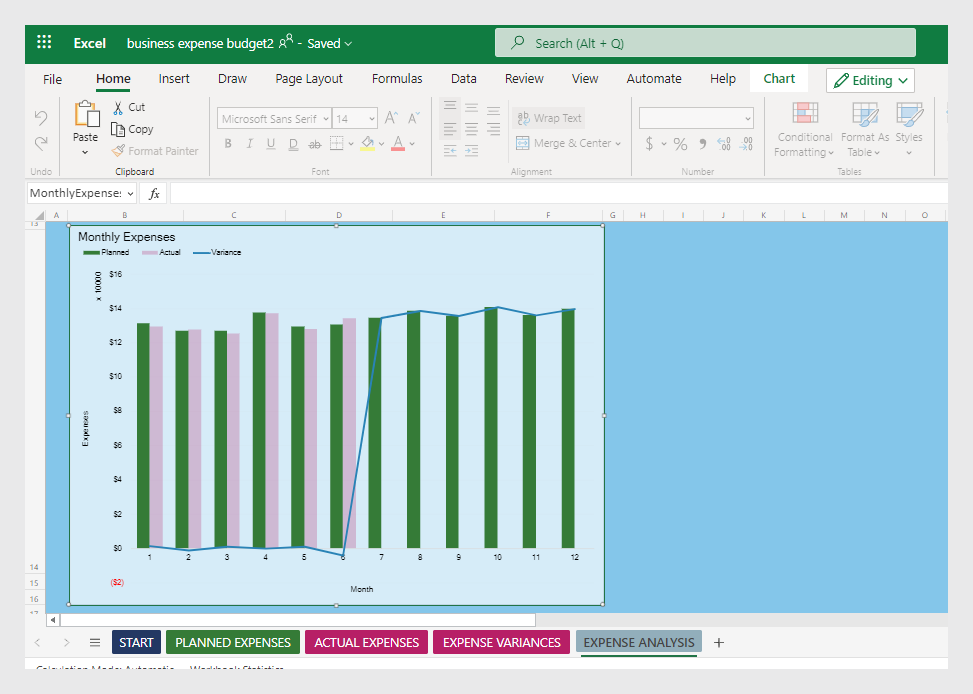Select the Format Painter tool
This screenshot has height=694, width=973.
[x=155, y=150]
